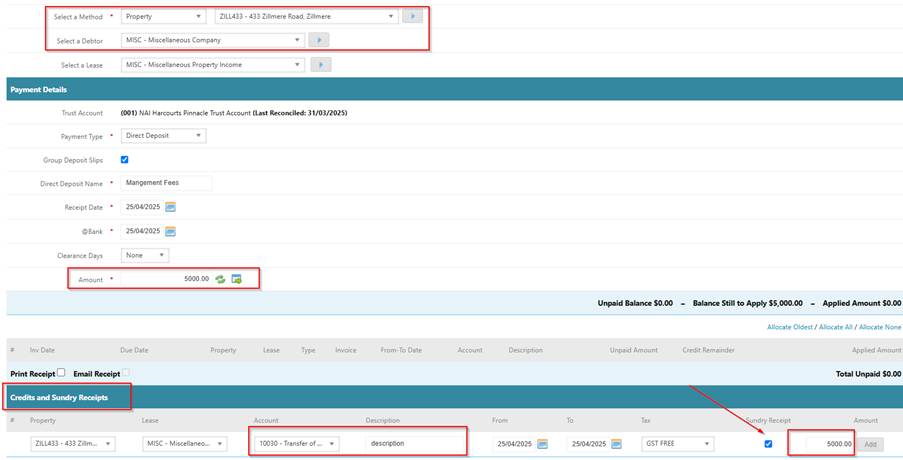Screen dimensions: 903x460
Task: Click the @Bank date input field
Action: click(x=142, y=231)
